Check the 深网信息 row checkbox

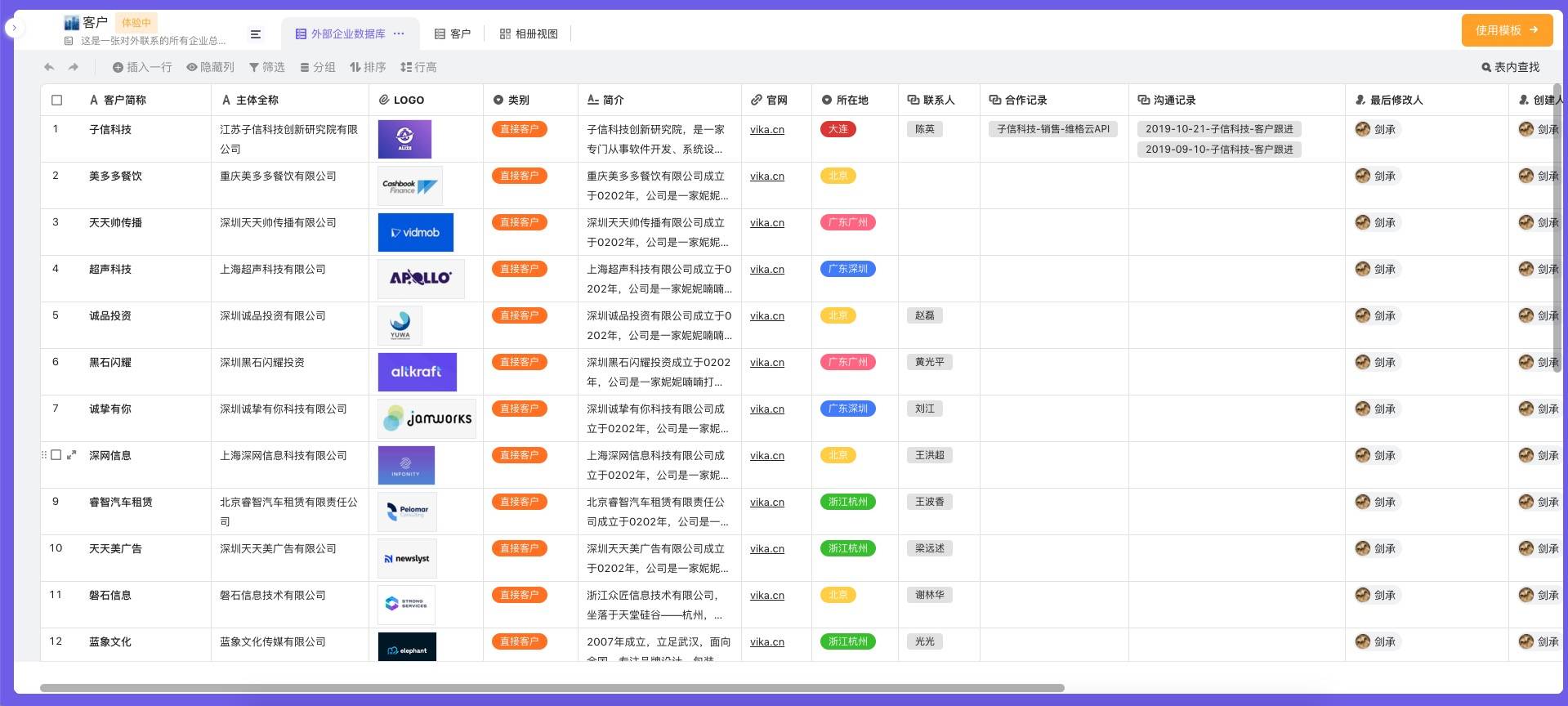click(56, 455)
